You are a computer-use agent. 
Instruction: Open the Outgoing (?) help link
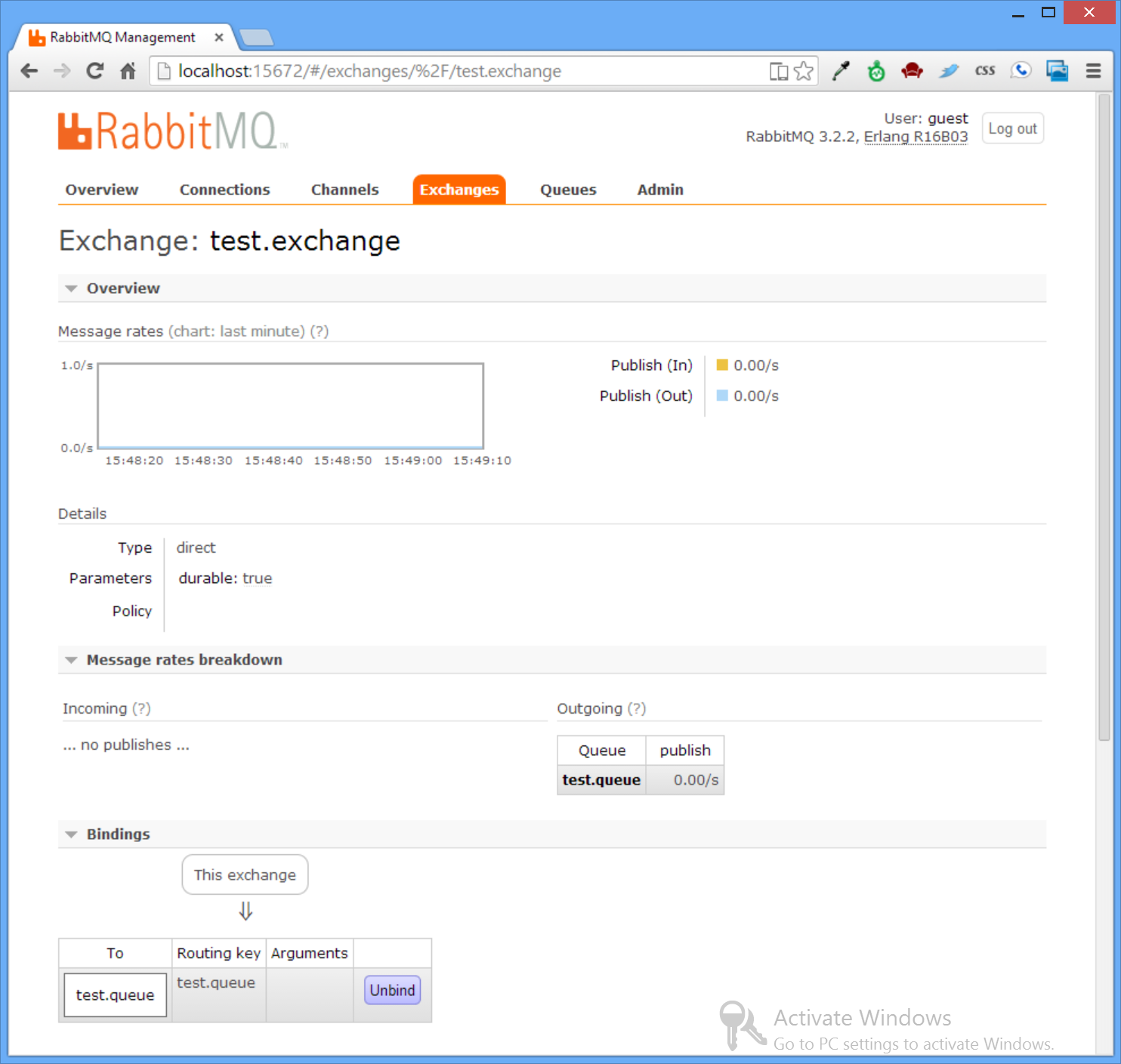point(637,708)
